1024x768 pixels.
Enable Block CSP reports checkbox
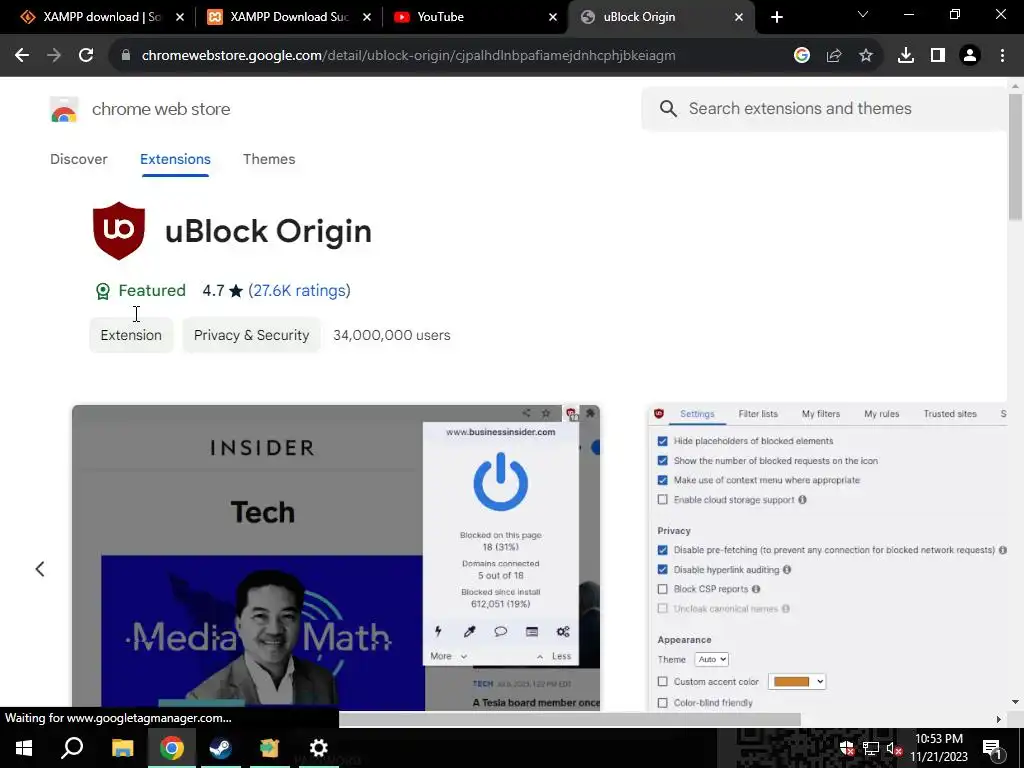(662, 589)
